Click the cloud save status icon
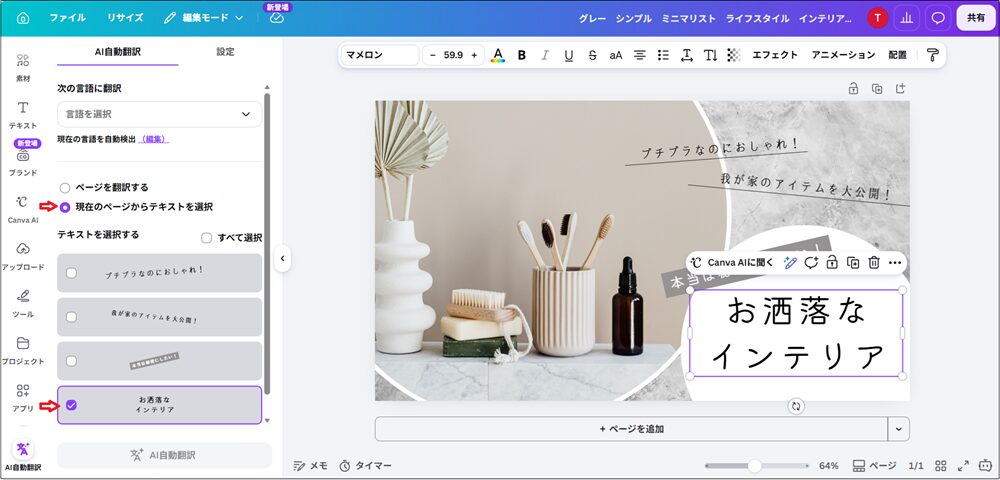 [x=276, y=18]
